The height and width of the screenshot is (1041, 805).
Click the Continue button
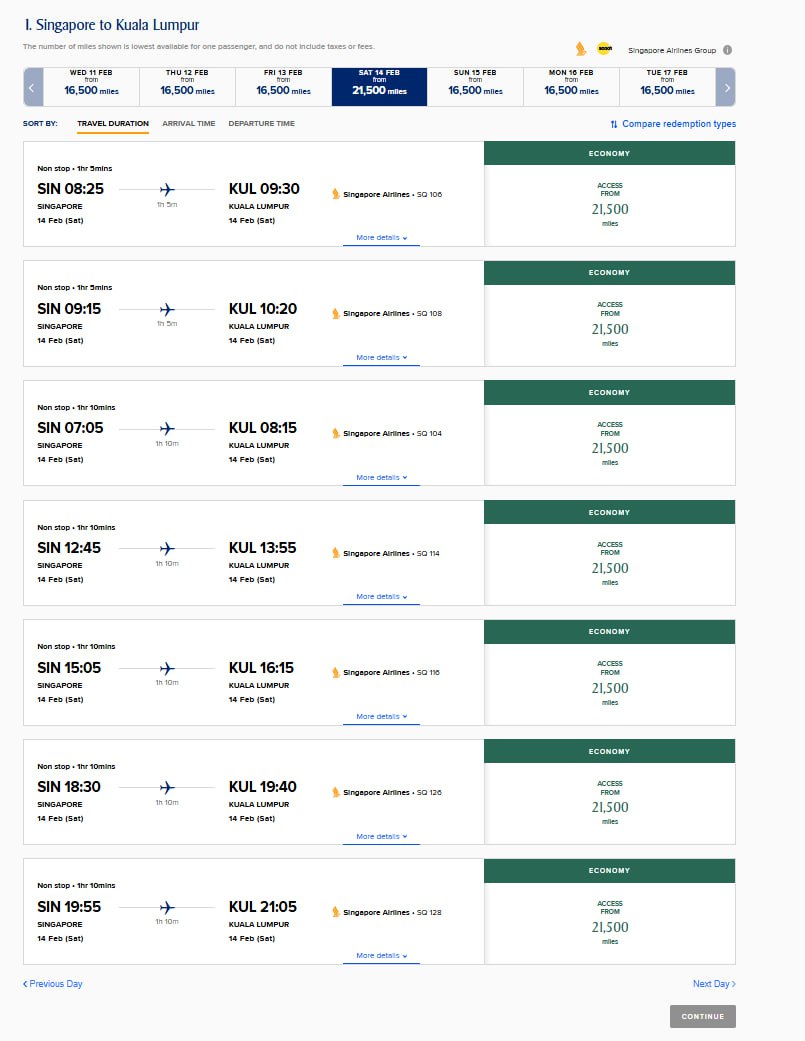[702, 1016]
